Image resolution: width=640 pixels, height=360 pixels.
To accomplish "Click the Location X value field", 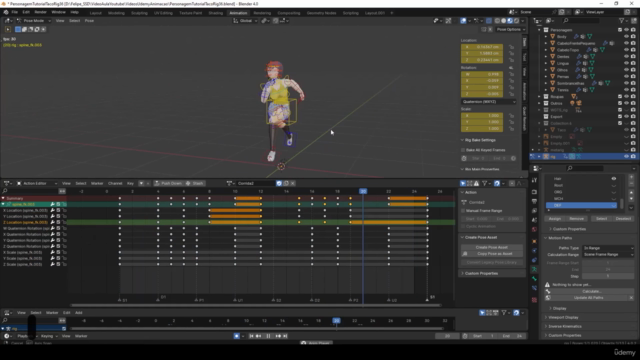I will pyautogui.click(x=482, y=47).
